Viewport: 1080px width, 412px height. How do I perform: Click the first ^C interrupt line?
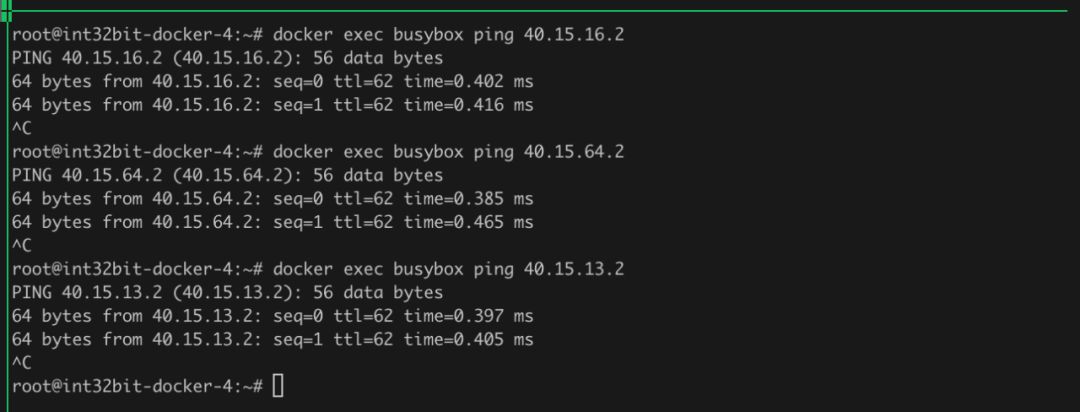tap(22, 128)
